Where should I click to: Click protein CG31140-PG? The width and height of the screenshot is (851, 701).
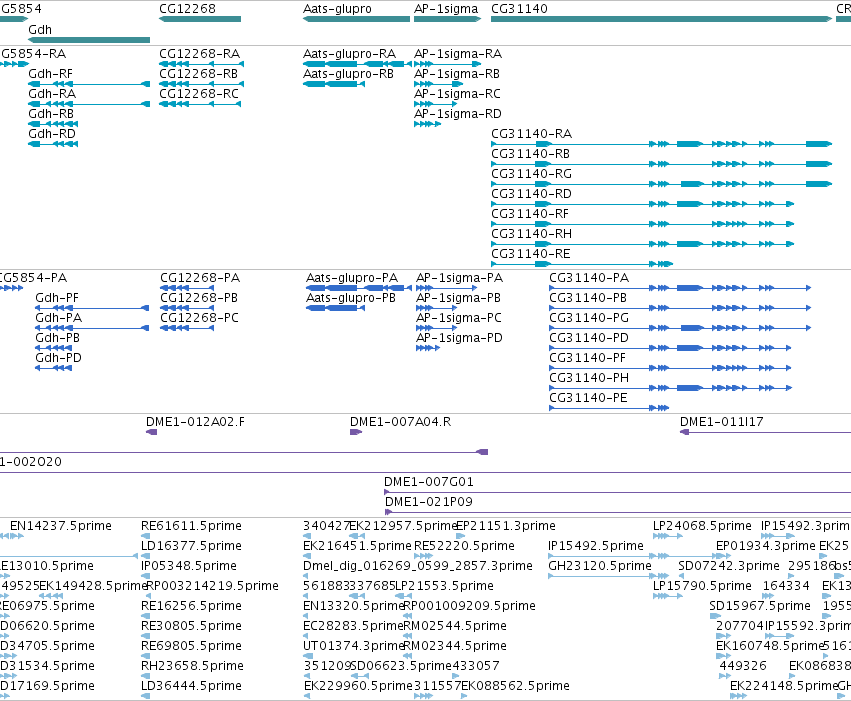pos(589,318)
